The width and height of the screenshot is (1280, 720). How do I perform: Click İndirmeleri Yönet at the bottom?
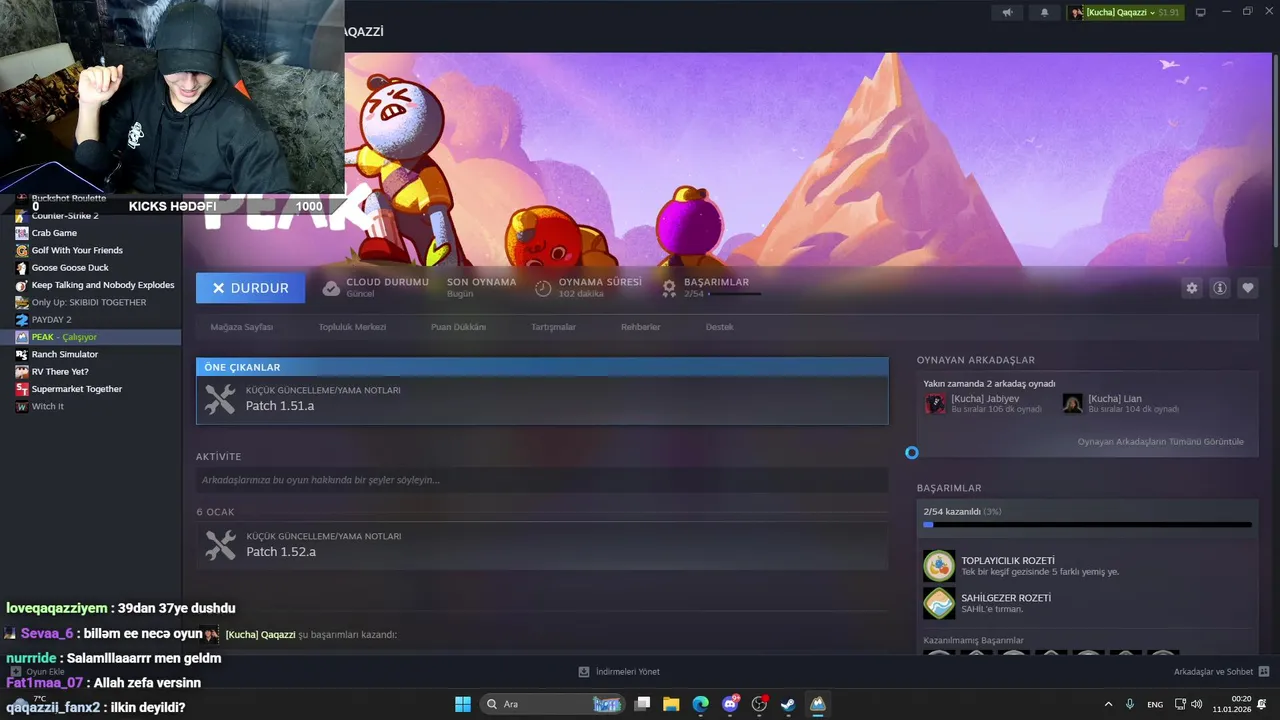pos(627,672)
